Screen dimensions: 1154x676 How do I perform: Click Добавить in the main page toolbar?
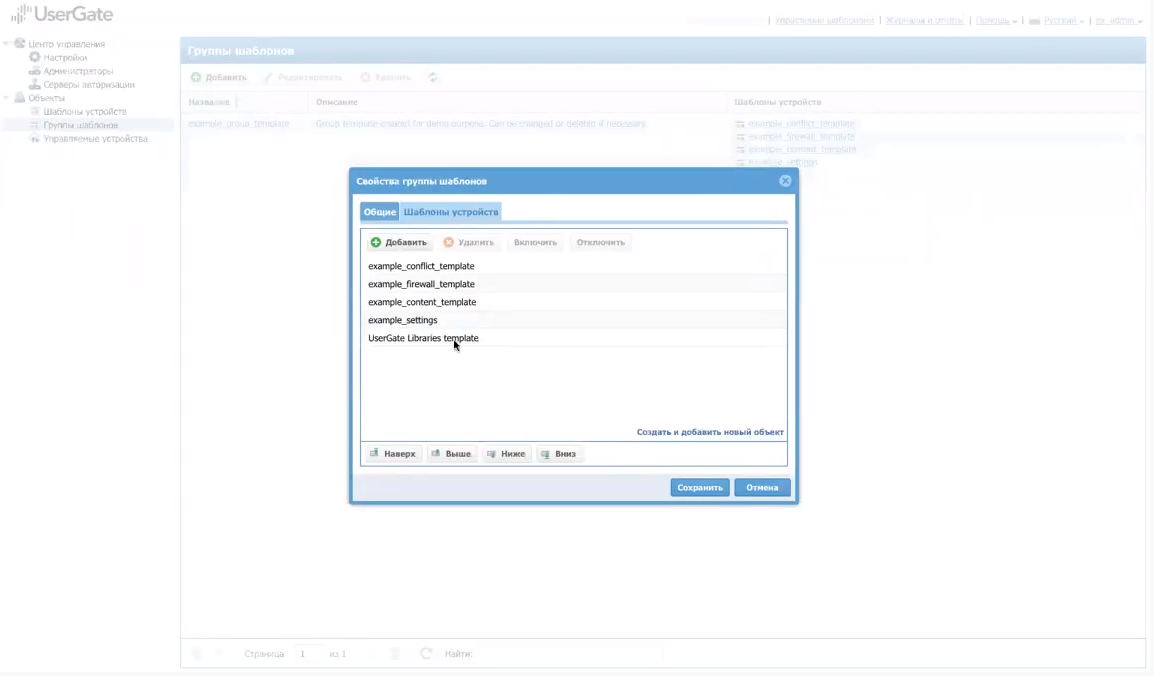tap(219, 77)
